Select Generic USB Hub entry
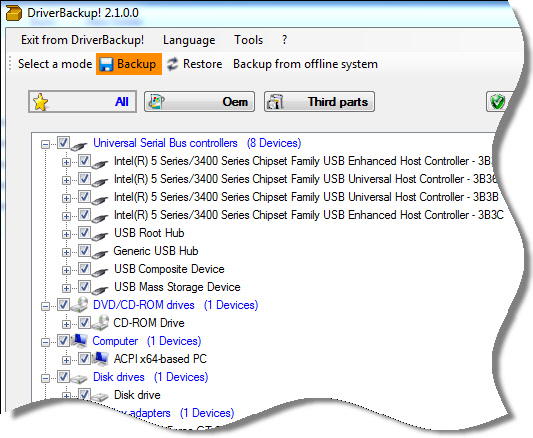This screenshot has height=438, width=533. click(x=156, y=251)
